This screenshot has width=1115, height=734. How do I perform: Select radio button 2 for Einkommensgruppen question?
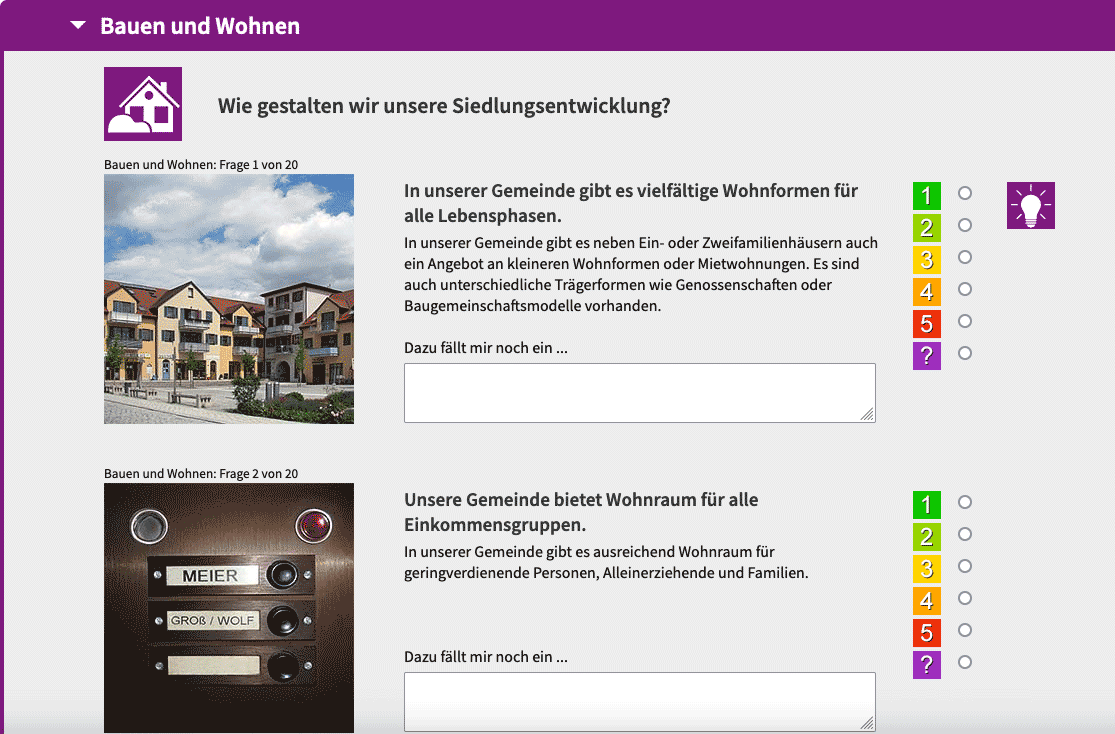(965, 534)
